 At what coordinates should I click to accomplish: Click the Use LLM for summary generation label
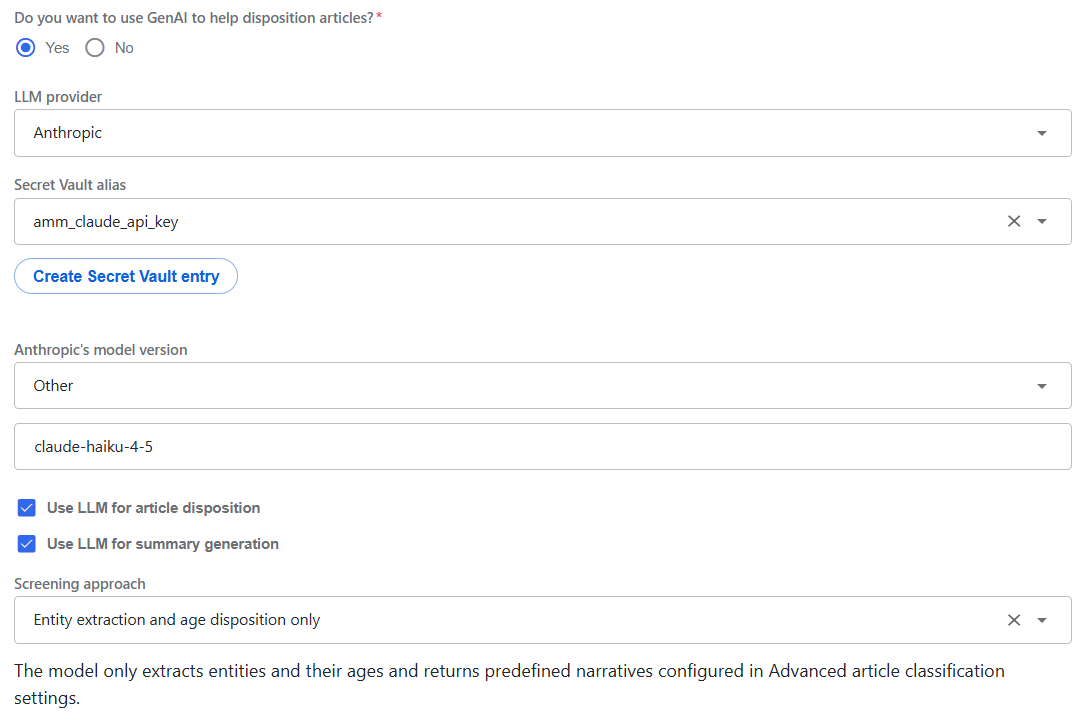(163, 544)
